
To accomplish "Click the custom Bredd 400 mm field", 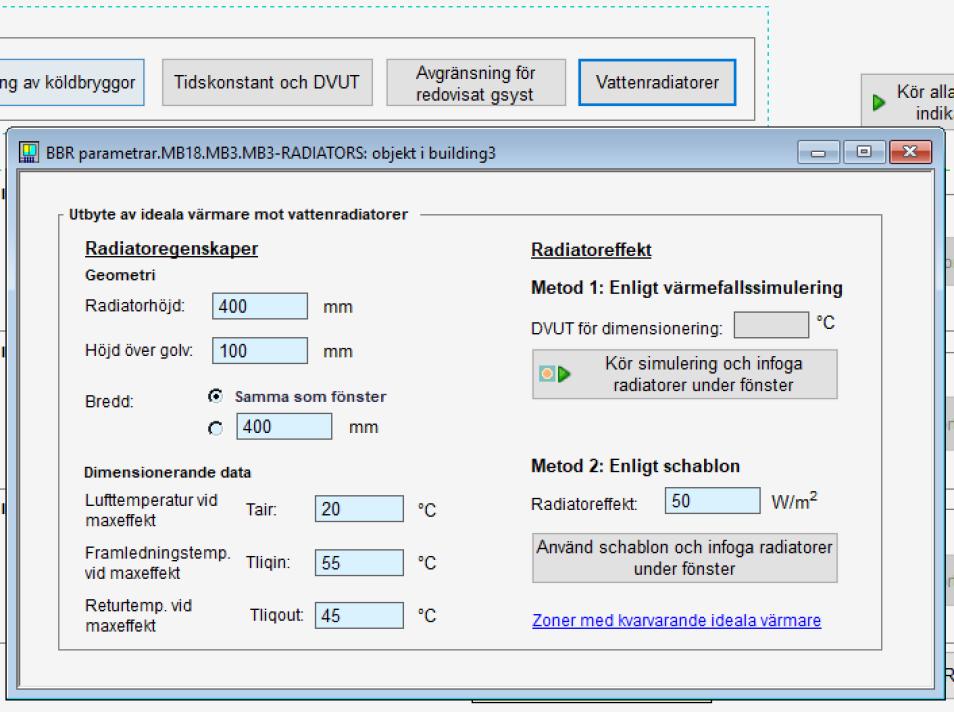I will pos(284,427).
